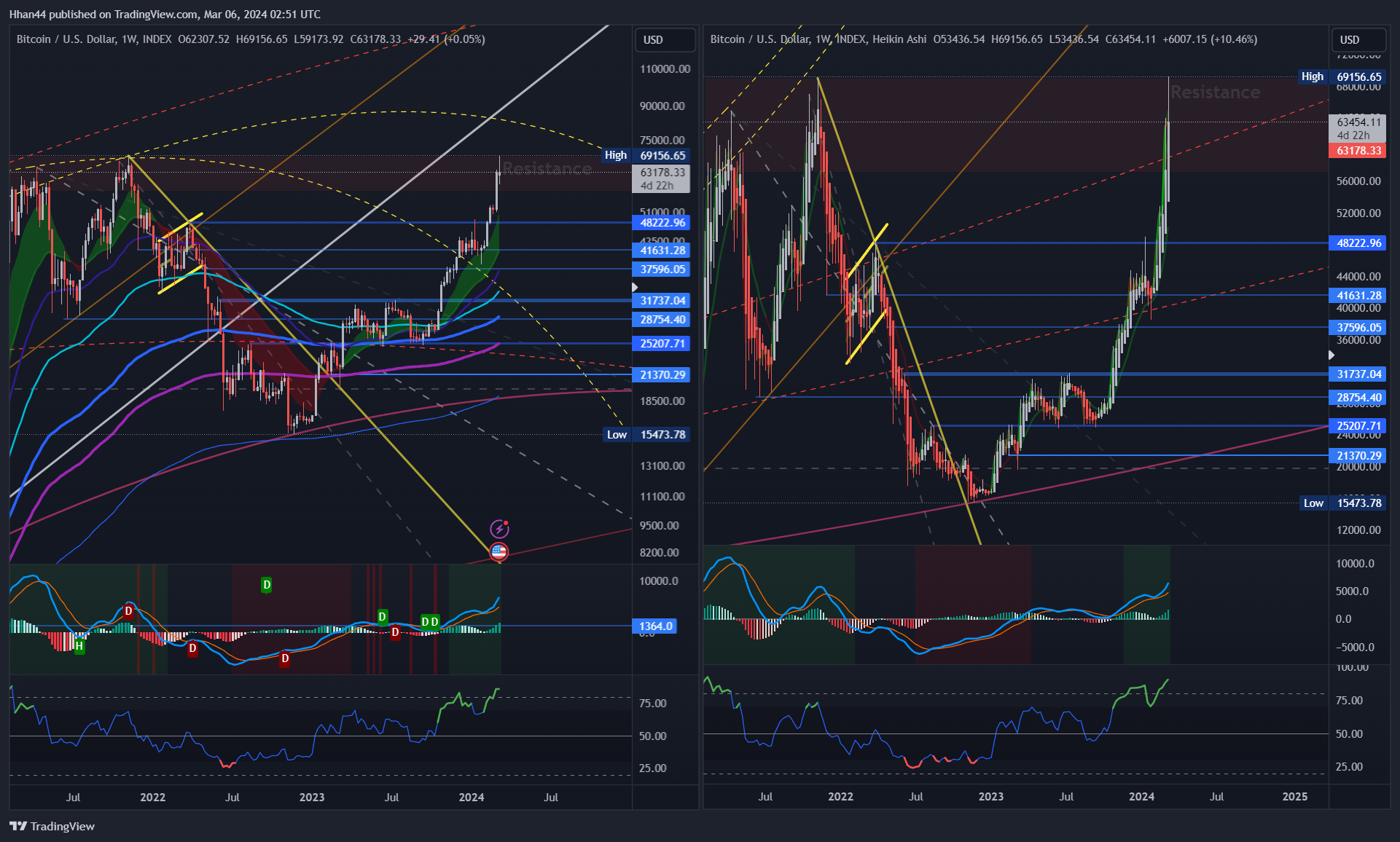Click the red 63178.33 price label on right chart
The width and height of the screenshot is (1400, 842).
pyautogui.click(x=1358, y=151)
